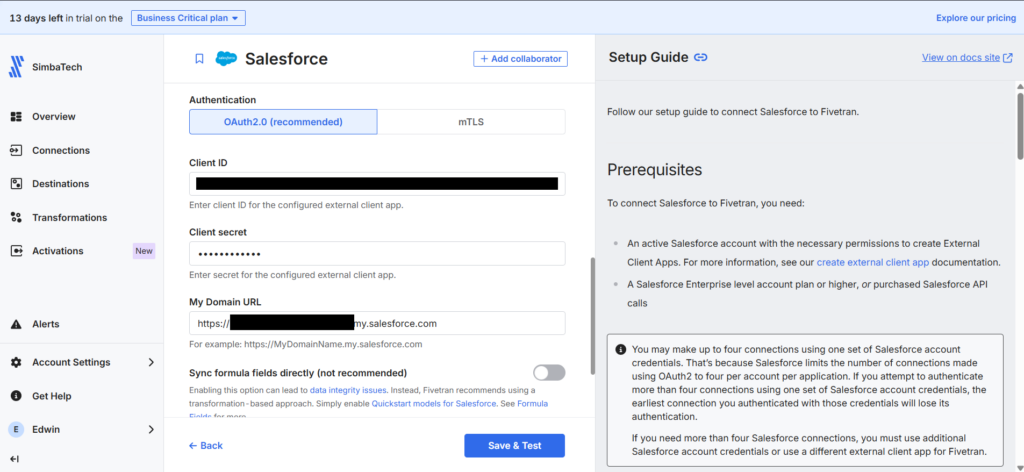Click the Edwin user avatar
1024x472 pixels.
coord(16,430)
